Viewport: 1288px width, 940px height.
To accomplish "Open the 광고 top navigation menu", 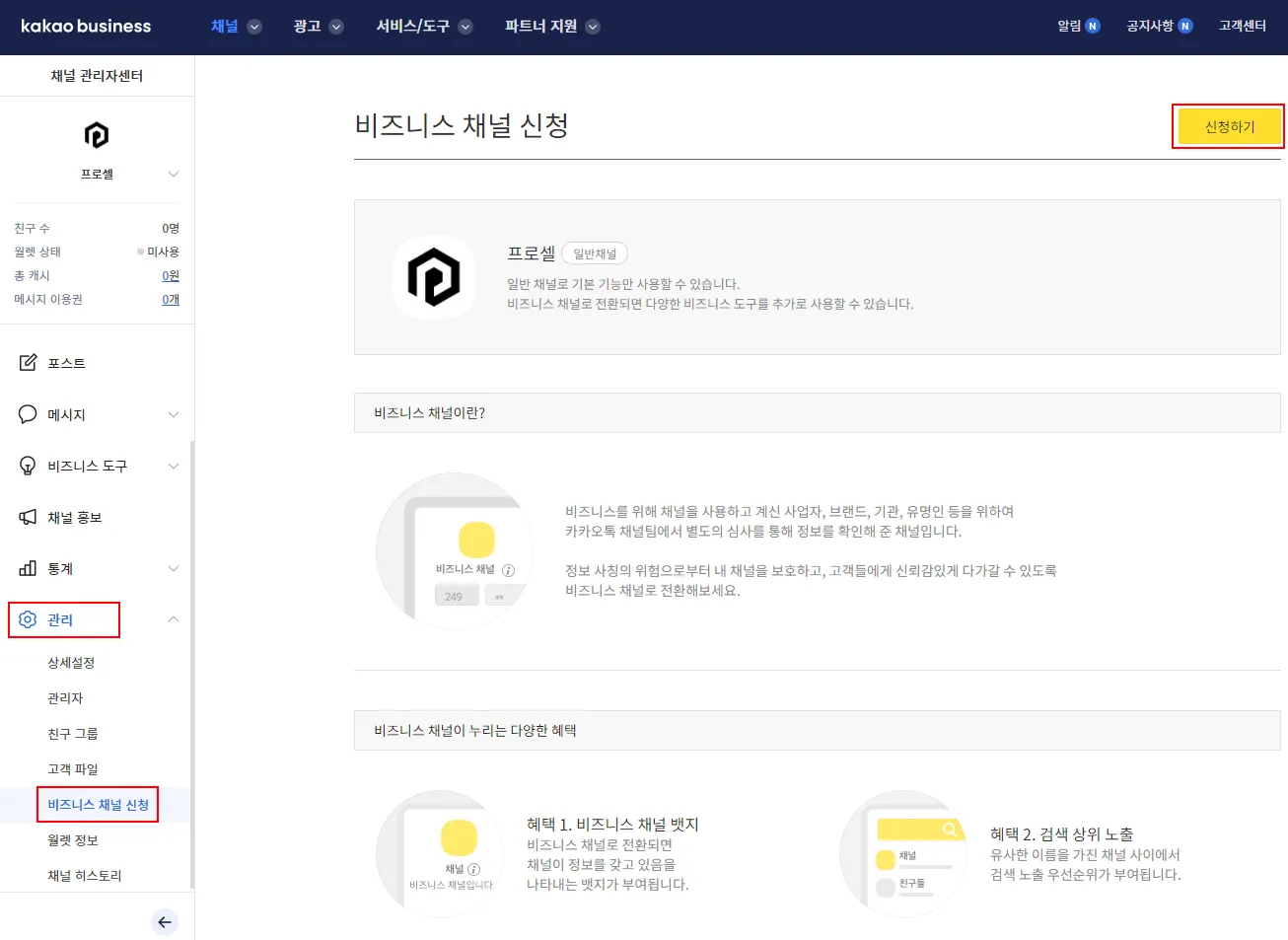I will point(307,27).
